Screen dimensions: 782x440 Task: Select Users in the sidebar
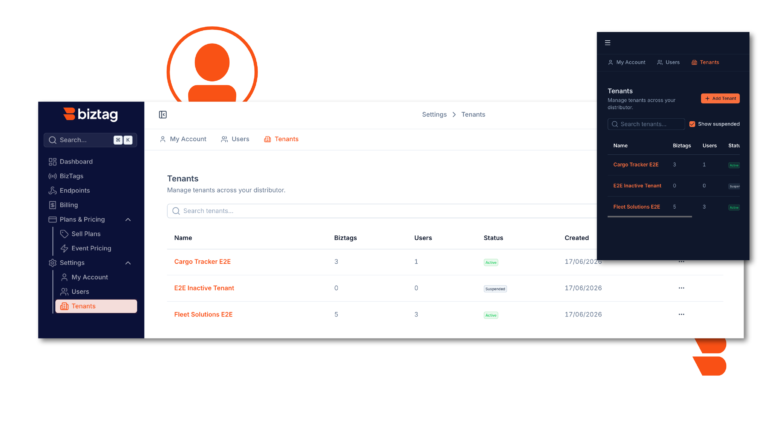click(x=80, y=292)
